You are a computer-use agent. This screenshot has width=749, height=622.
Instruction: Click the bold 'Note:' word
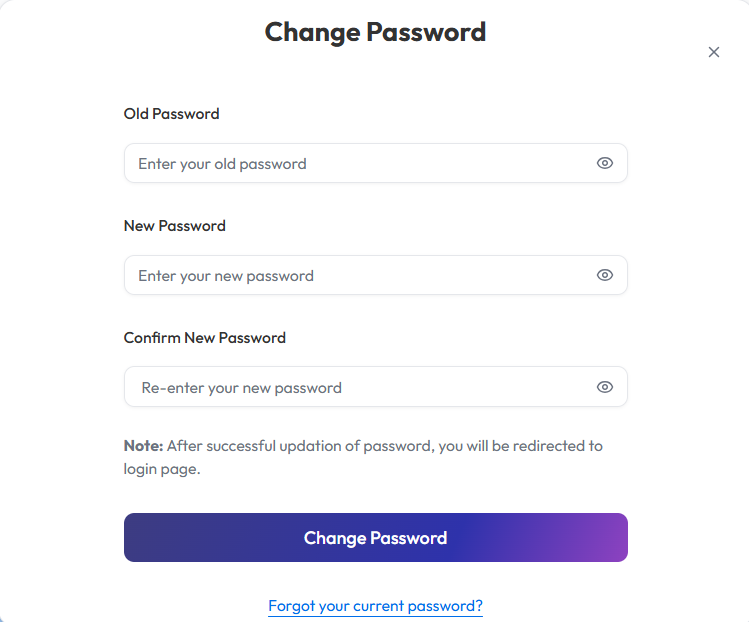(143, 446)
